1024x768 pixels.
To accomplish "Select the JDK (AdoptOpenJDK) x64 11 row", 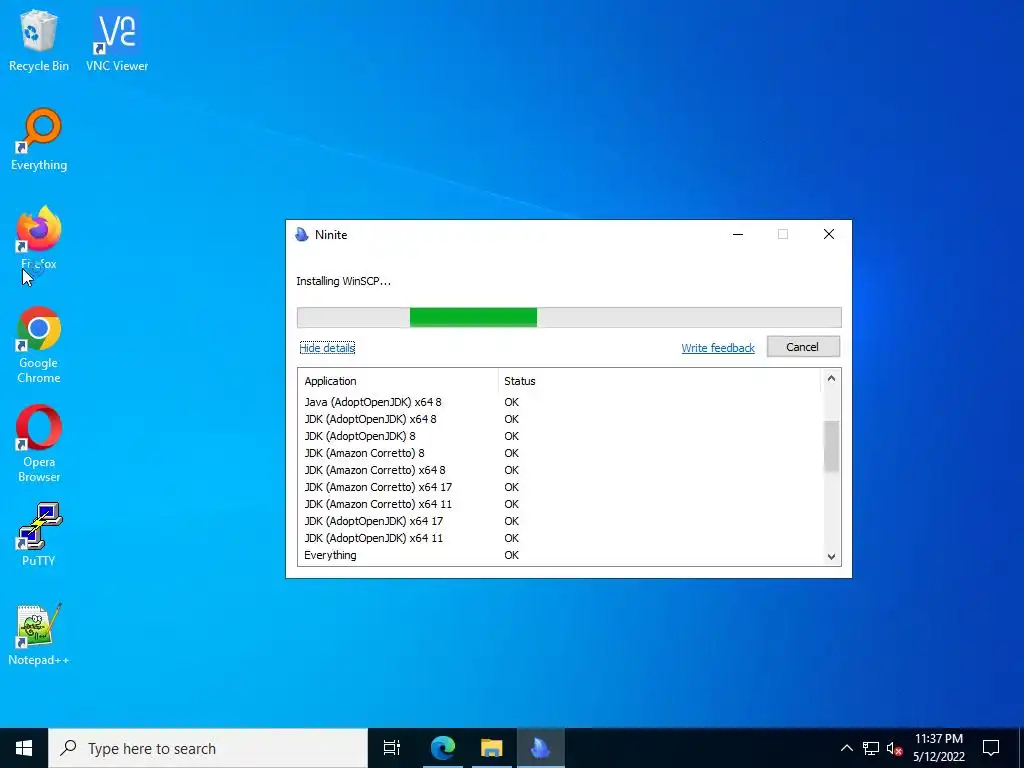I will [x=560, y=537].
